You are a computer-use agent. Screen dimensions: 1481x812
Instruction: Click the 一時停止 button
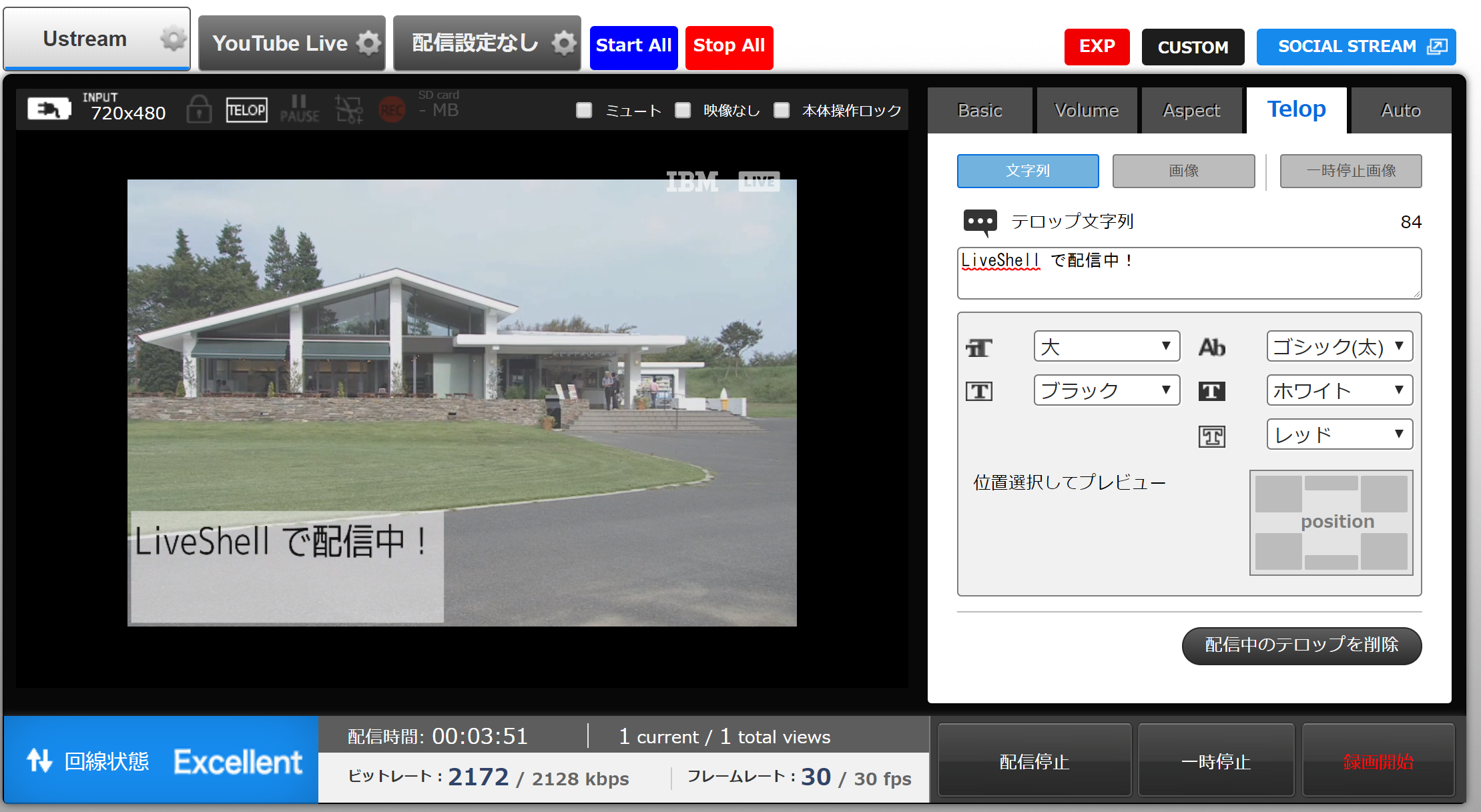click(x=1216, y=761)
